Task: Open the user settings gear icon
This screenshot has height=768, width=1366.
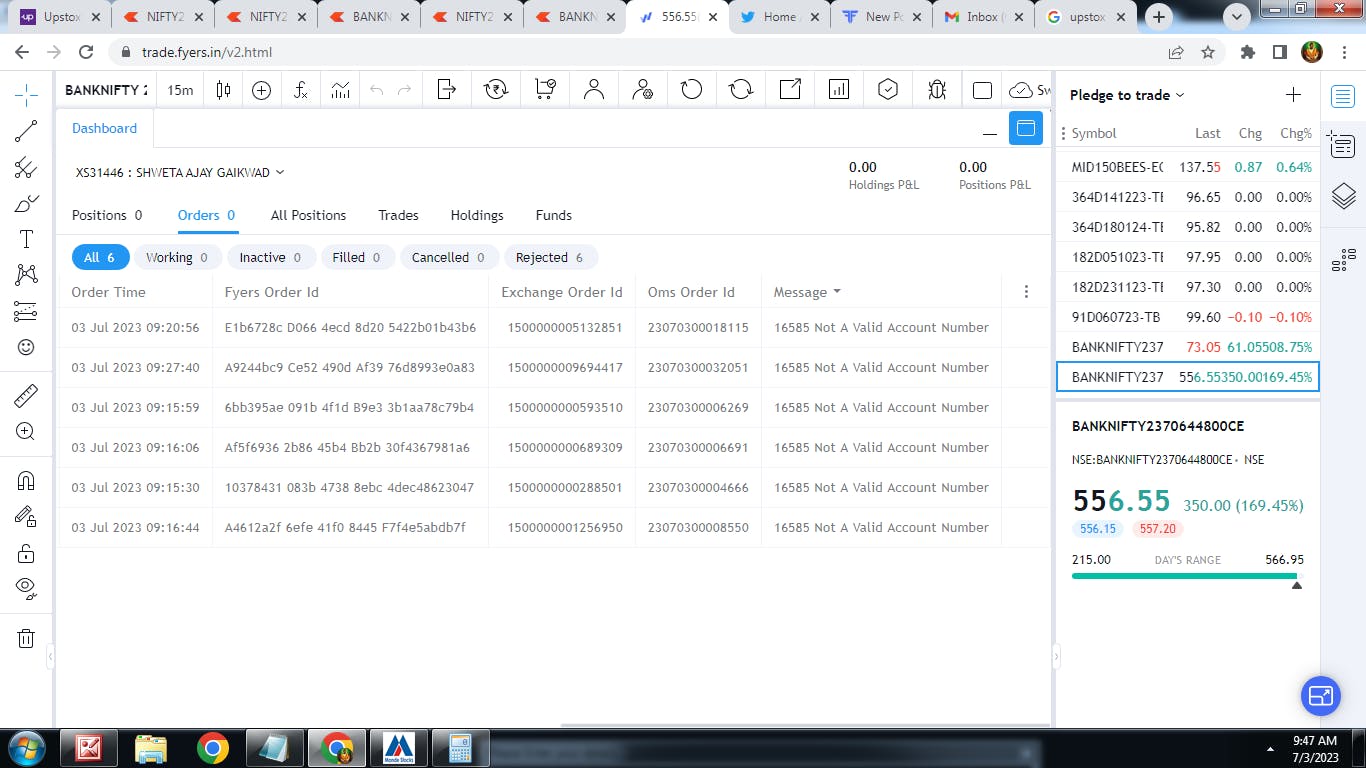Action: point(643,90)
